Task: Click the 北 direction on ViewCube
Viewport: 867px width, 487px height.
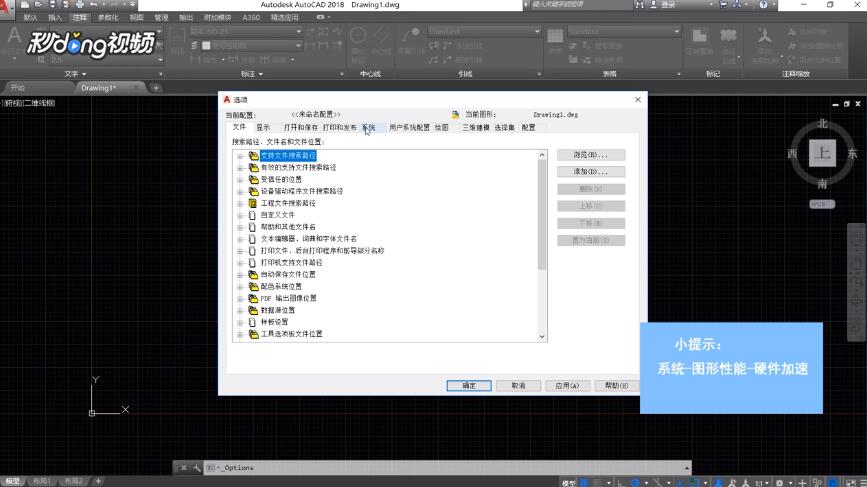Action: pyautogui.click(x=822, y=123)
